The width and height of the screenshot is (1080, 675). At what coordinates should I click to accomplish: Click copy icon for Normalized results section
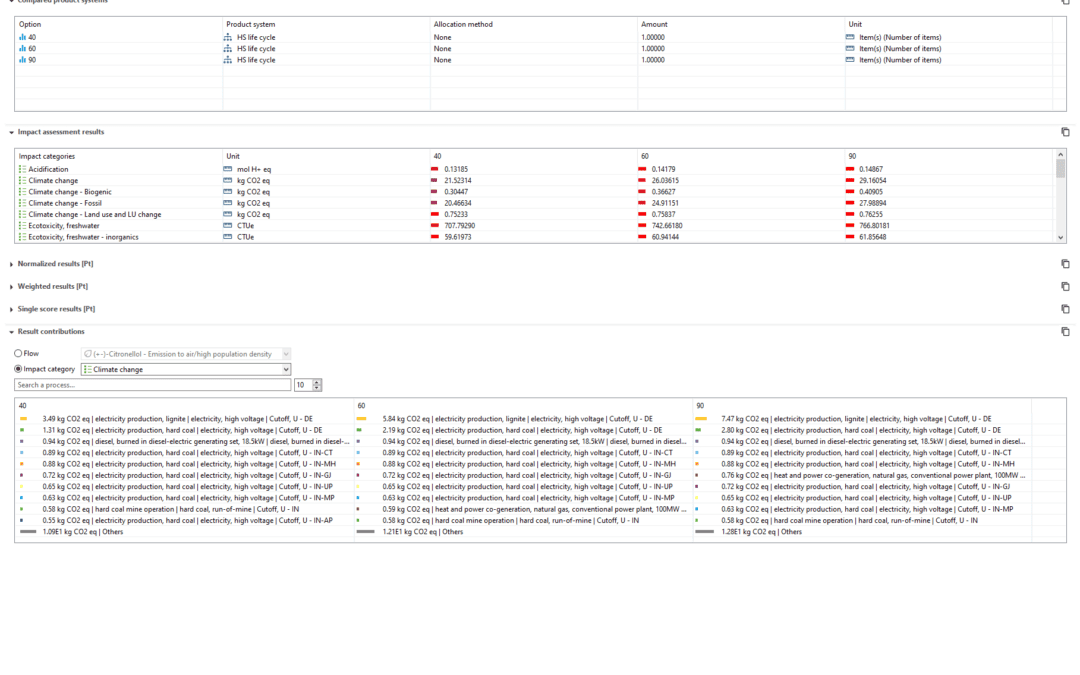1065,264
